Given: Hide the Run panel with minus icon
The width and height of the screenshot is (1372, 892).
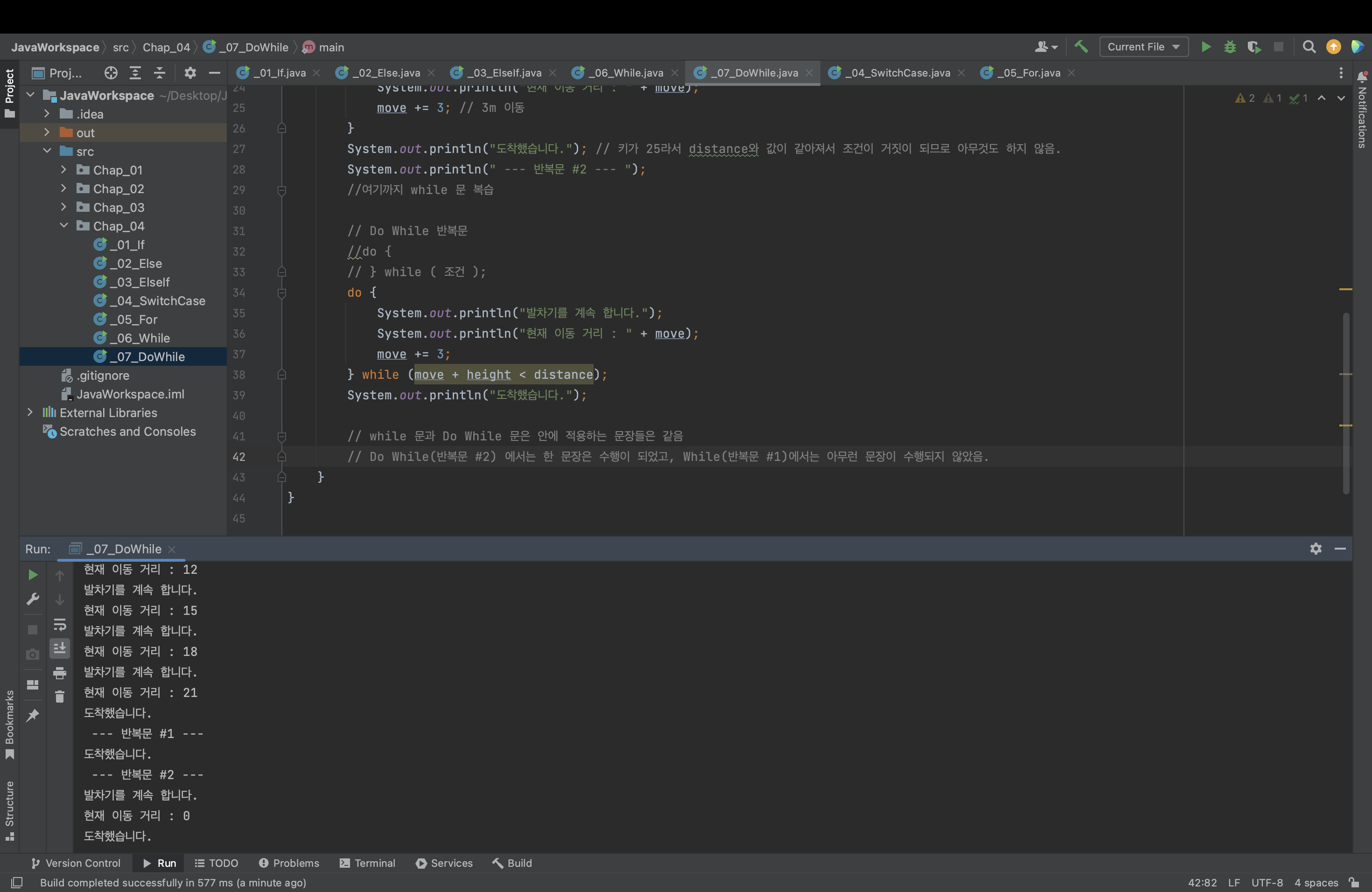Looking at the screenshot, I should pos(1340,549).
